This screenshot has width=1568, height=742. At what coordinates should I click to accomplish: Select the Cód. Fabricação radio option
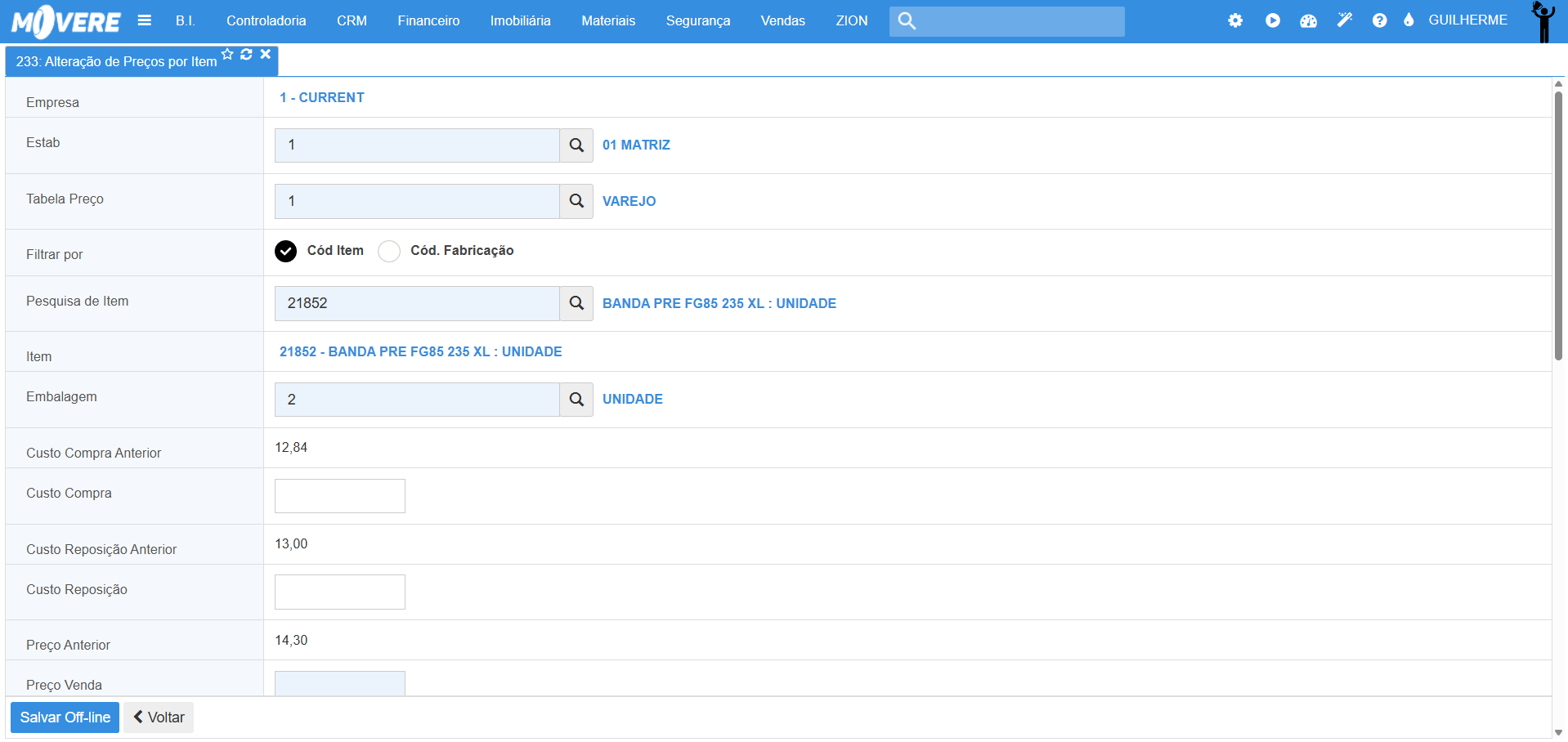coord(389,251)
